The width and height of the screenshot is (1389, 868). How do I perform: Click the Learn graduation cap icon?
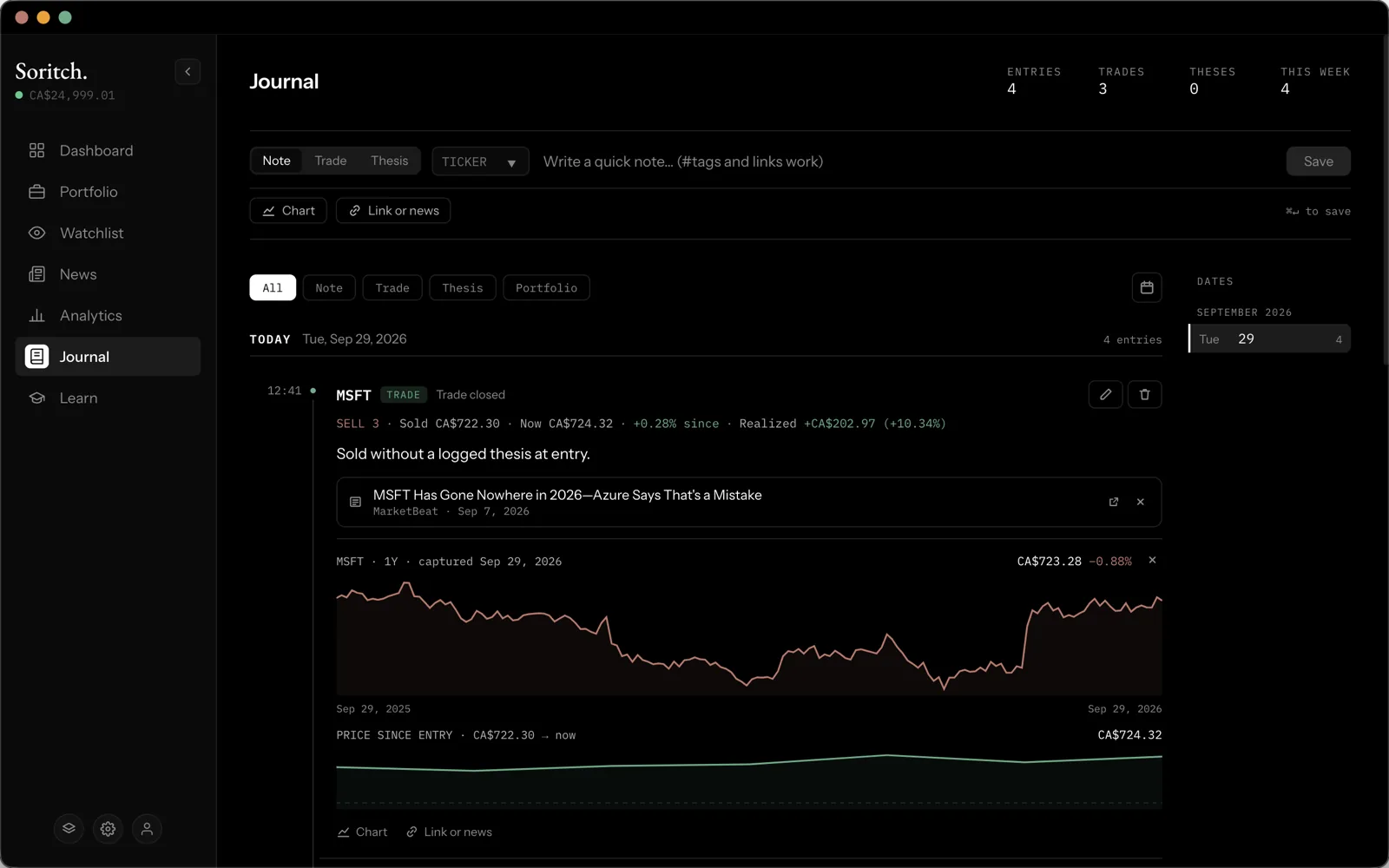pos(36,398)
